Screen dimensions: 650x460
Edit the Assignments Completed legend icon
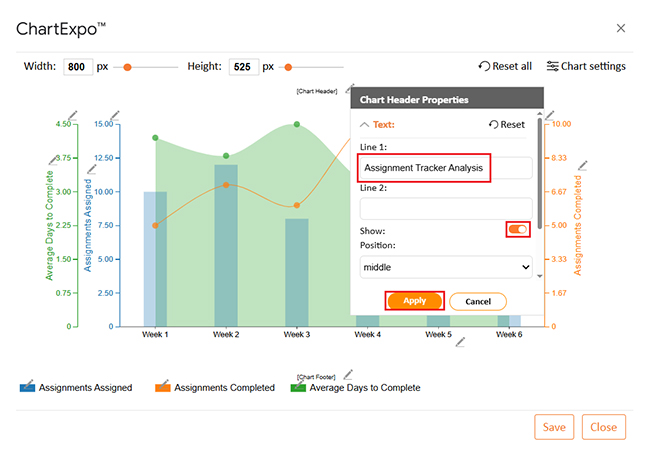(163, 386)
